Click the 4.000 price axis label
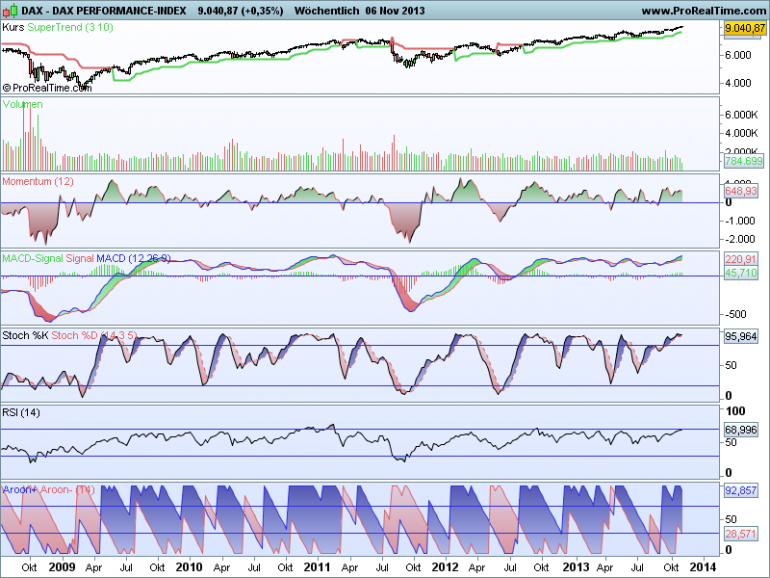This screenshot has width=770, height=578. (x=738, y=83)
